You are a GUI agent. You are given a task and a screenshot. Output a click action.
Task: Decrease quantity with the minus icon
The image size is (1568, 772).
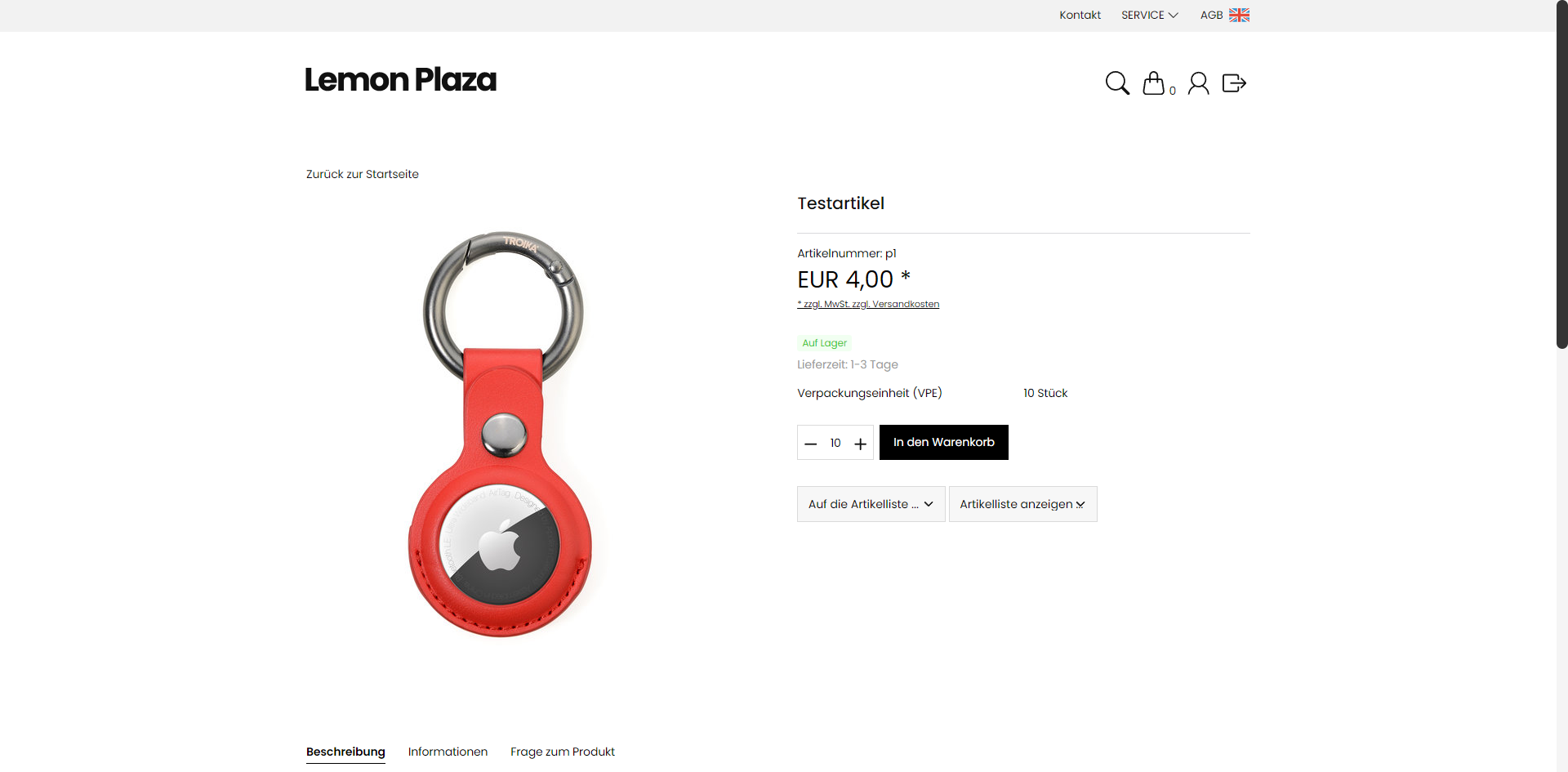810,444
